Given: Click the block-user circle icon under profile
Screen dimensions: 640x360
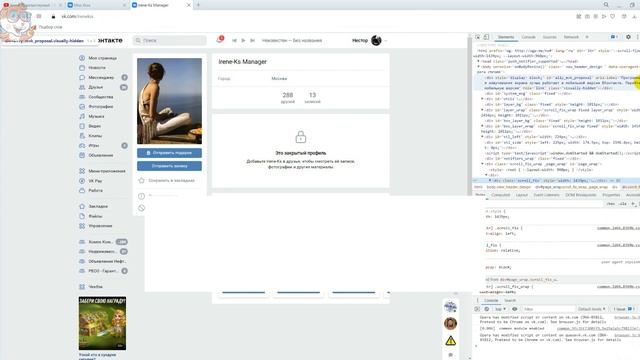Looking at the screenshot, I should coord(142,208).
